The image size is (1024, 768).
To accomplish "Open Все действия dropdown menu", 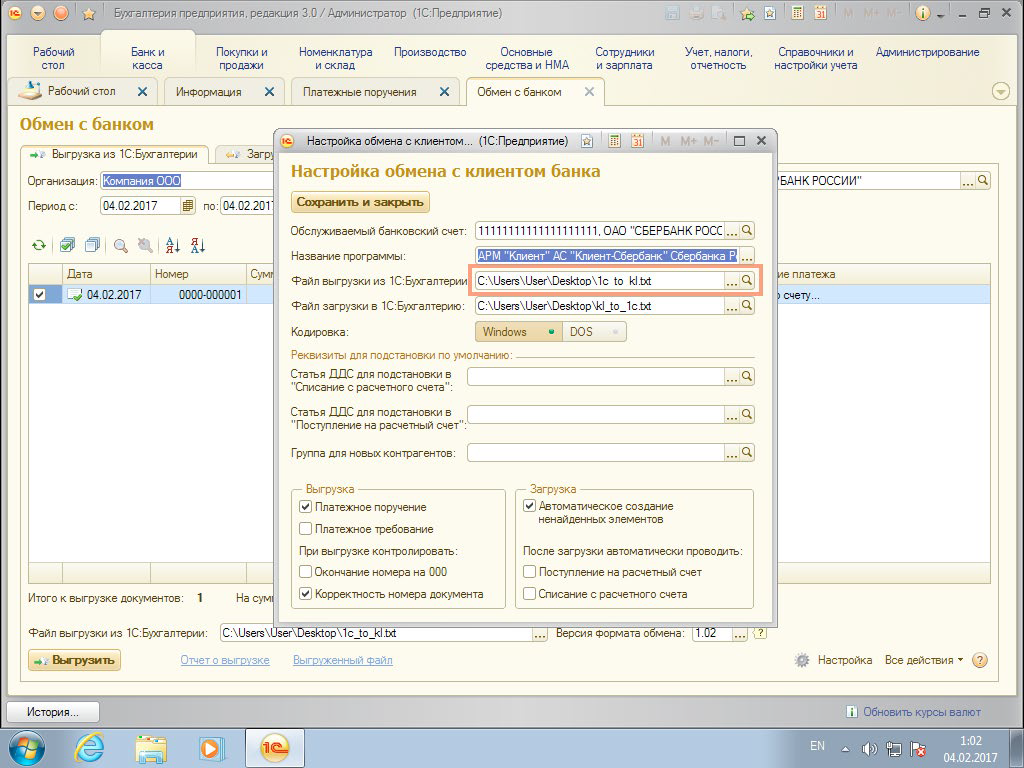I will click(923, 660).
